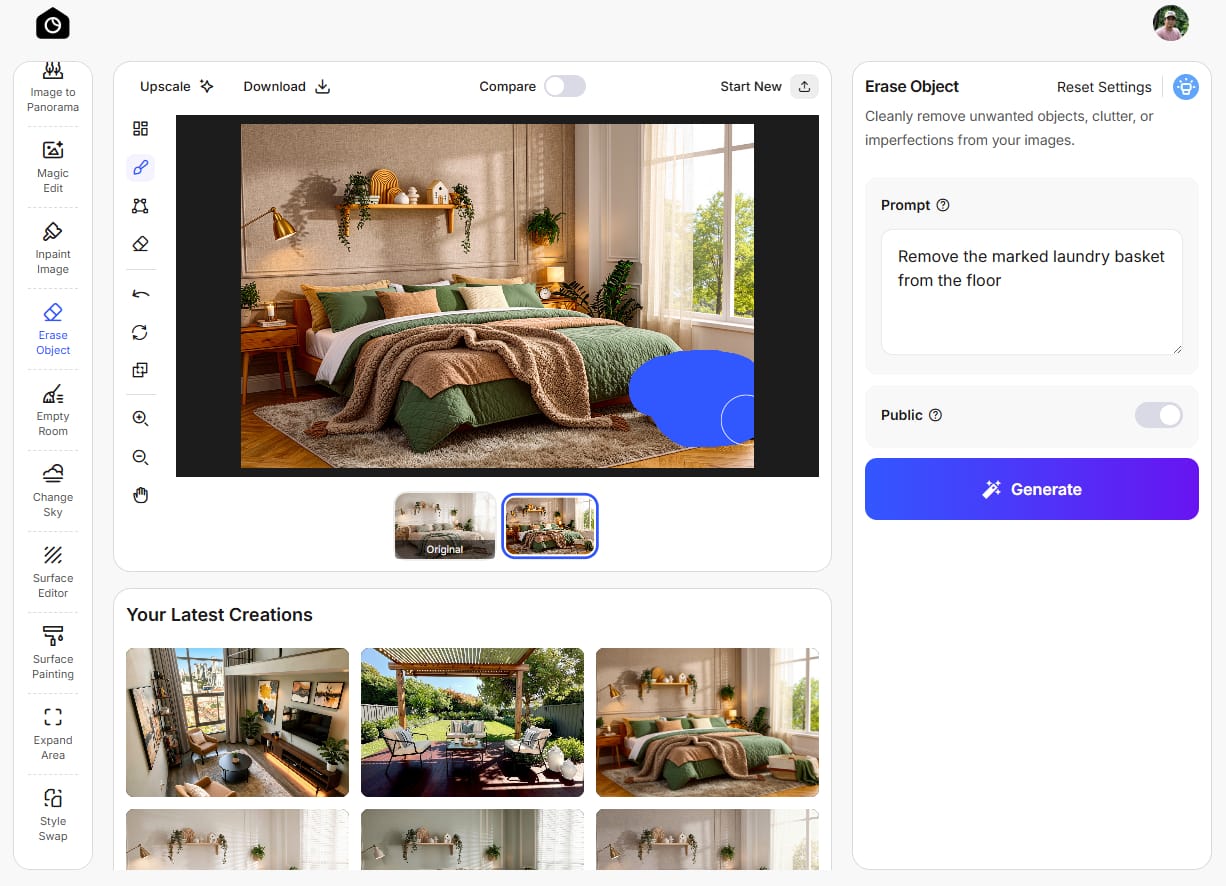
Task: Open the Expand Area tool
Action: coord(53,733)
